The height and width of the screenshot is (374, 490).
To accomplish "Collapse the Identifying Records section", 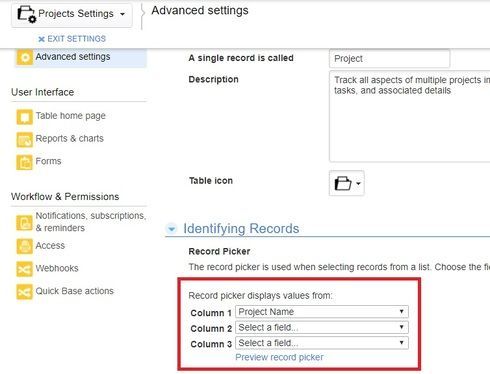I will coord(171,229).
